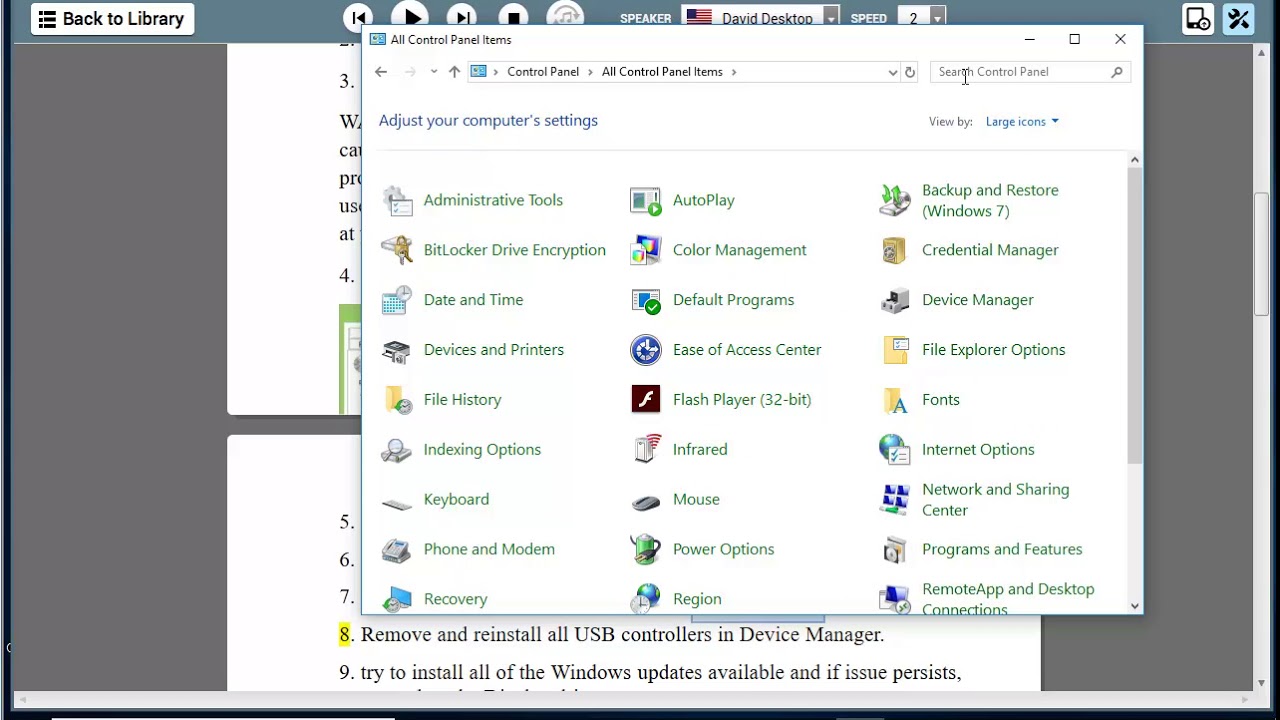Open the Date and Time icon
Screen dimensions: 1280x720
397,300
